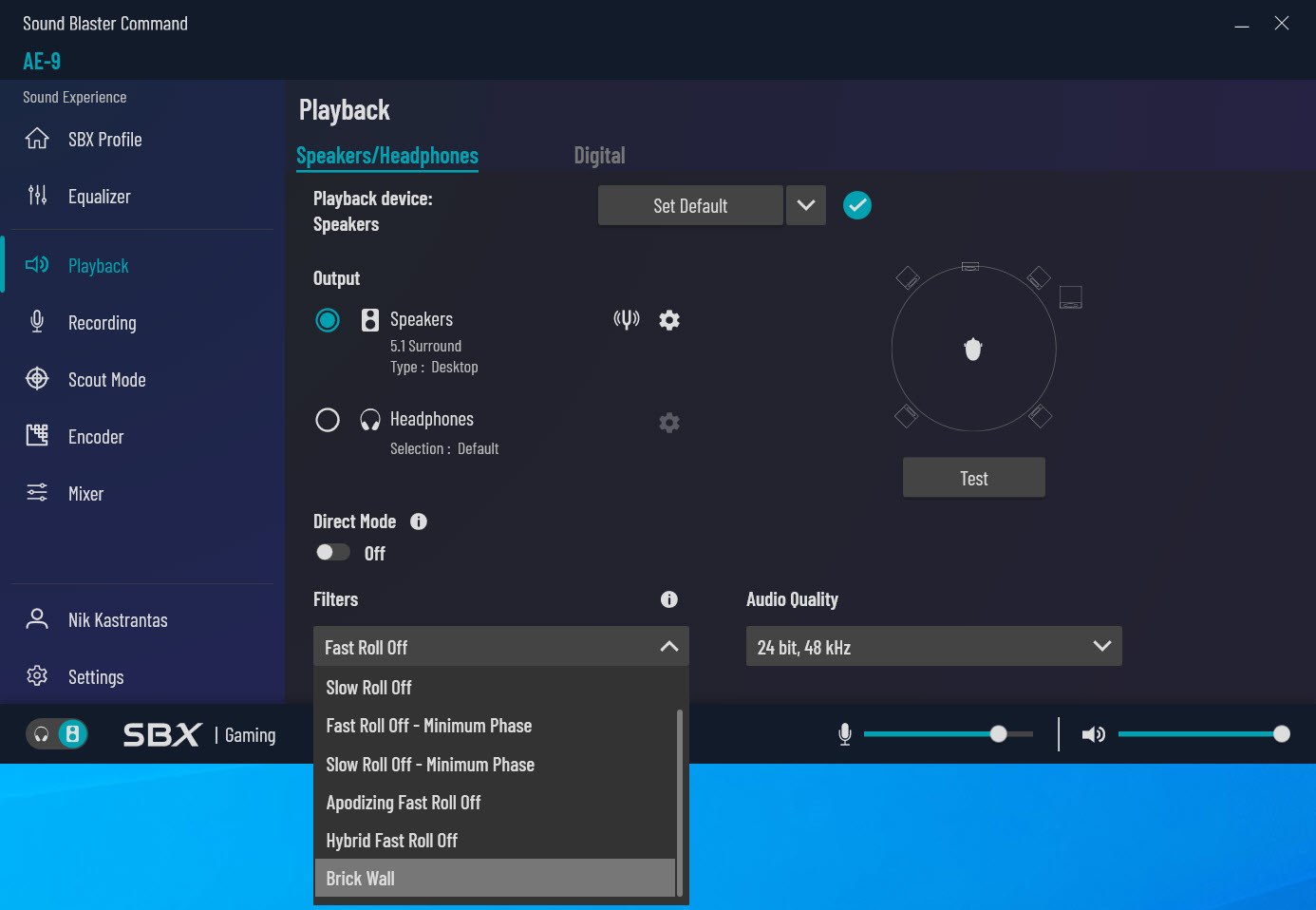Click the listener head icon in diagram
Screen dimensions: 1316x910
pyautogui.click(x=973, y=350)
